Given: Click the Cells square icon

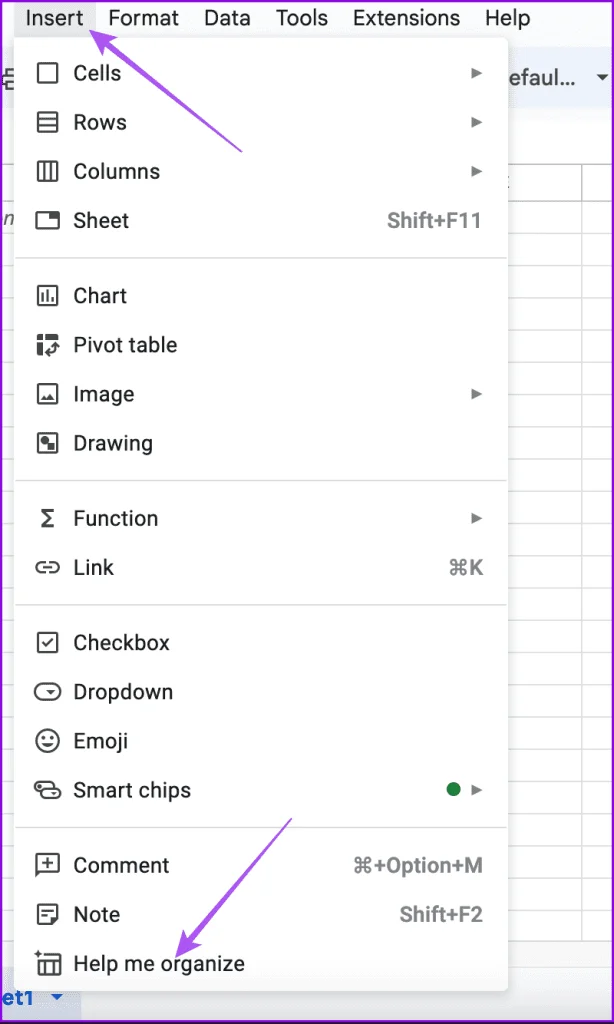Looking at the screenshot, I should [47, 73].
